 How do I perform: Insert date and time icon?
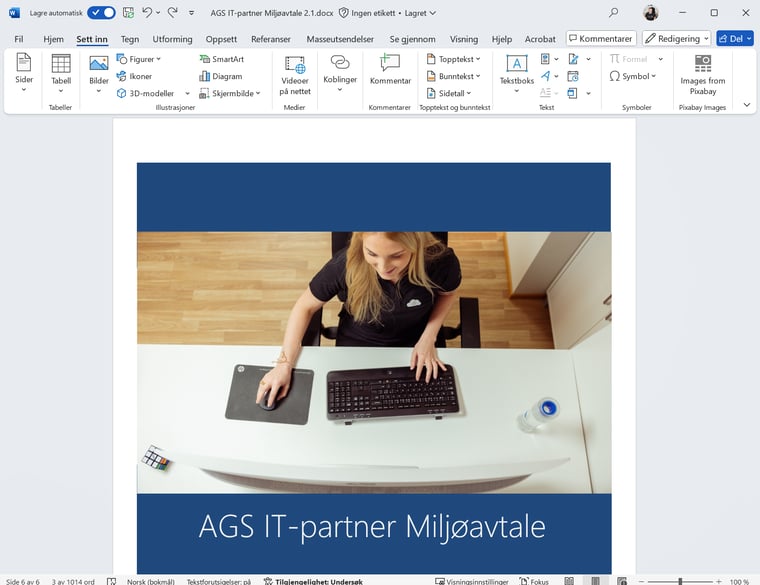[x=573, y=76]
